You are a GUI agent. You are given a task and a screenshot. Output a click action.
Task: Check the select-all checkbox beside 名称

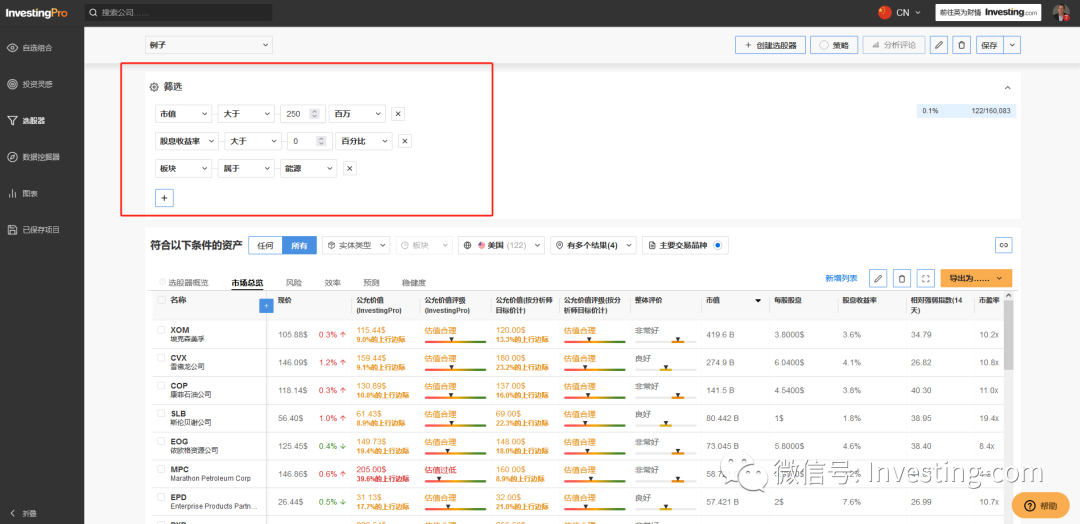click(161, 300)
